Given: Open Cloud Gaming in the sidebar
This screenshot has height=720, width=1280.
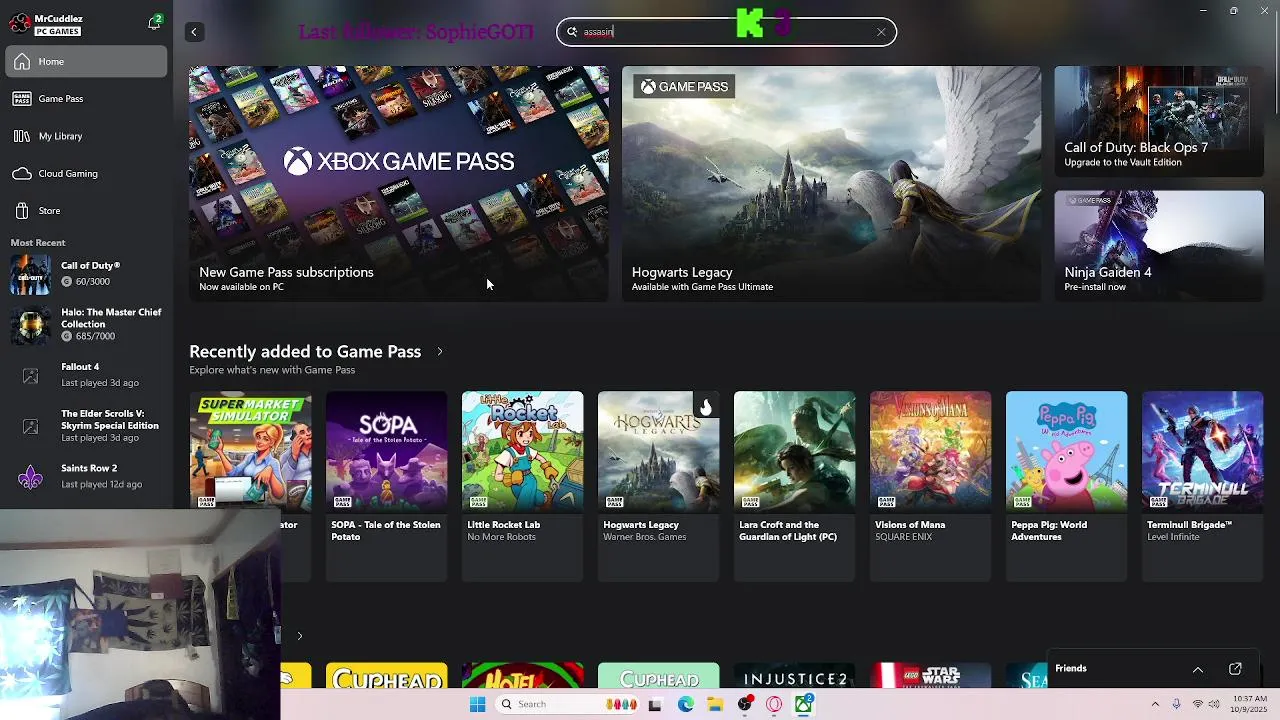Looking at the screenshot, I should 86,174.
